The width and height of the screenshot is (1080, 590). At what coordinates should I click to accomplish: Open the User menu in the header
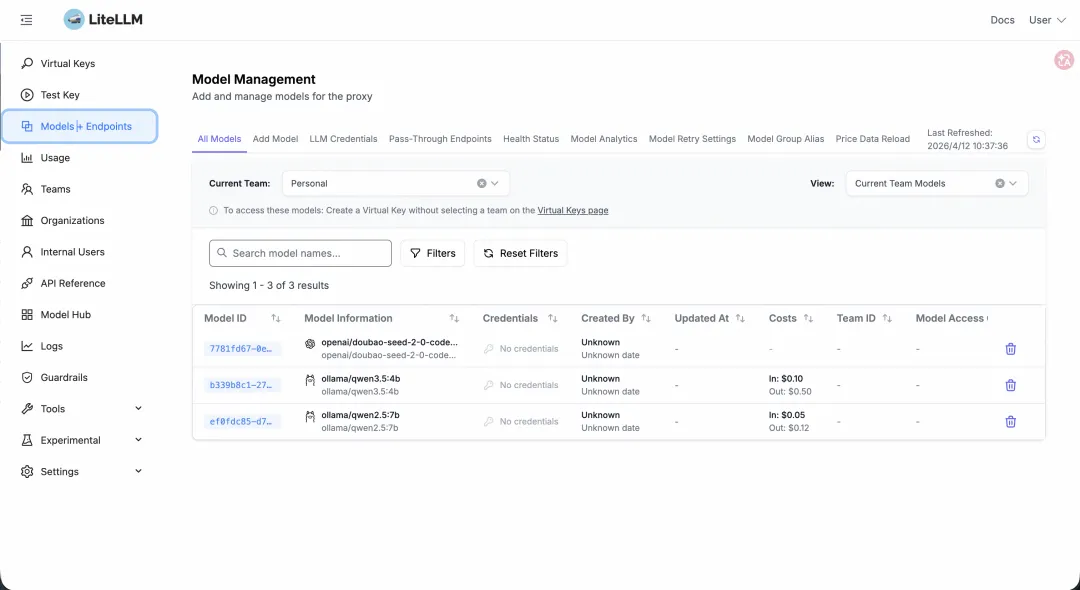1047,20
